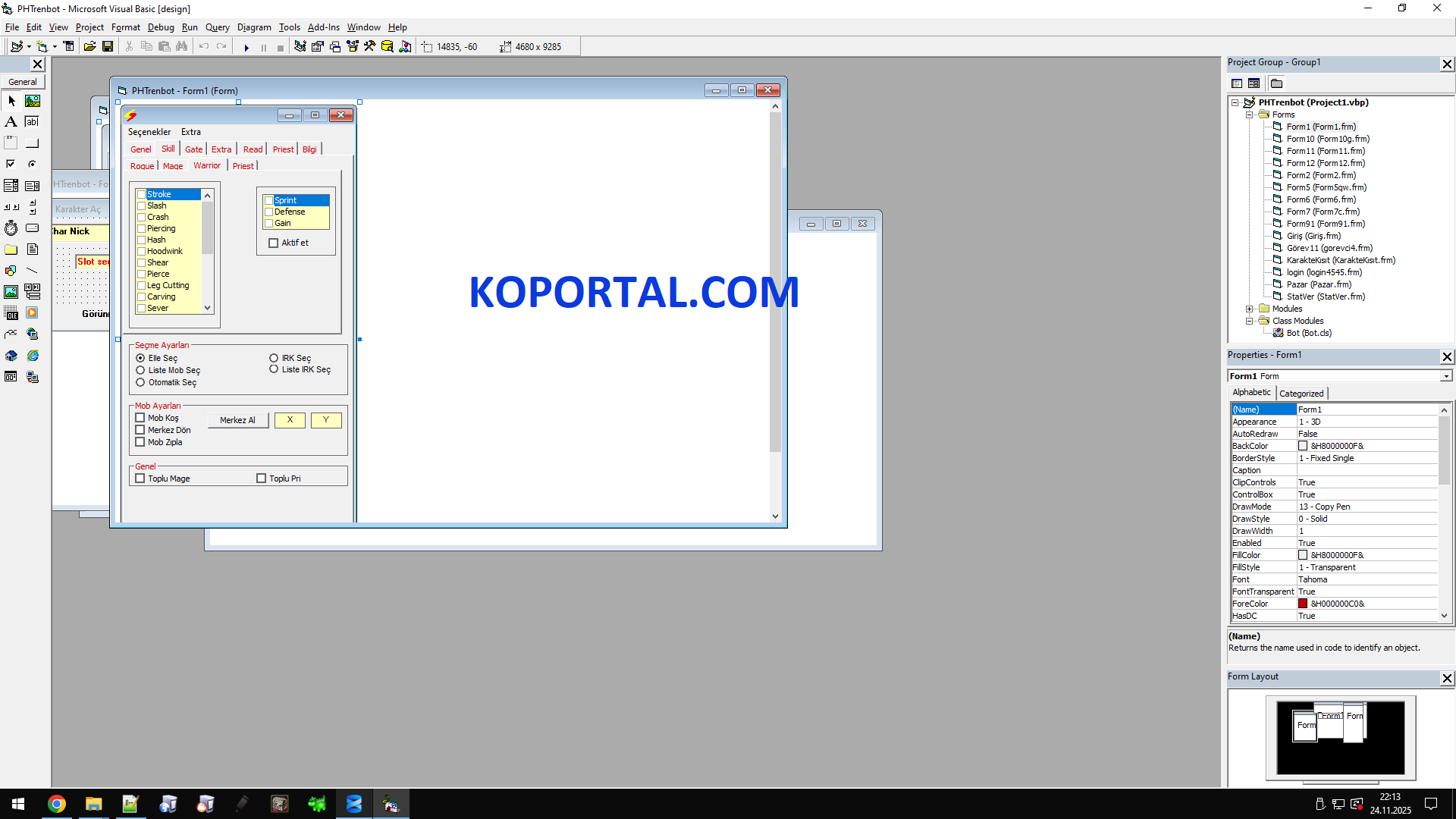Save project with the floppy disk icon
The width and height of the screenshot is (1456, 819).
pyautogui.click(x=108, y=47)
